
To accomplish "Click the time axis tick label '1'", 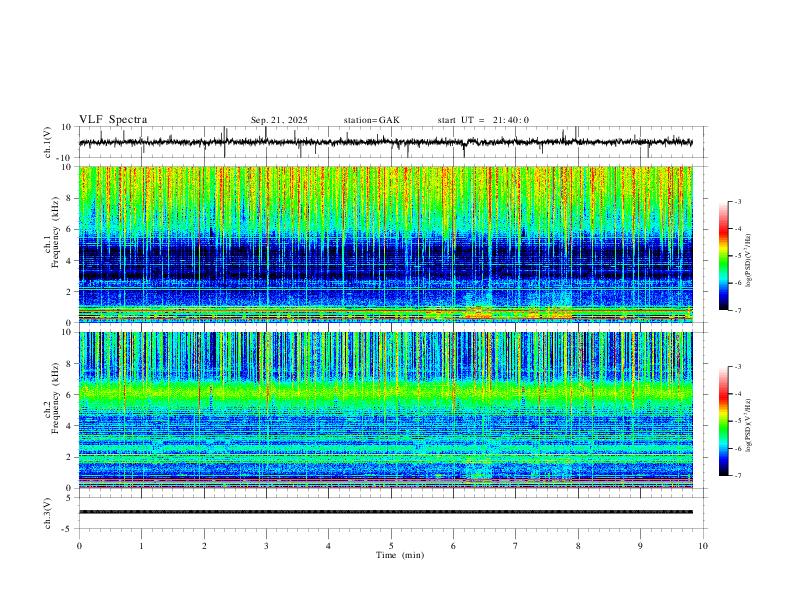I will click(x=141, y=546).
